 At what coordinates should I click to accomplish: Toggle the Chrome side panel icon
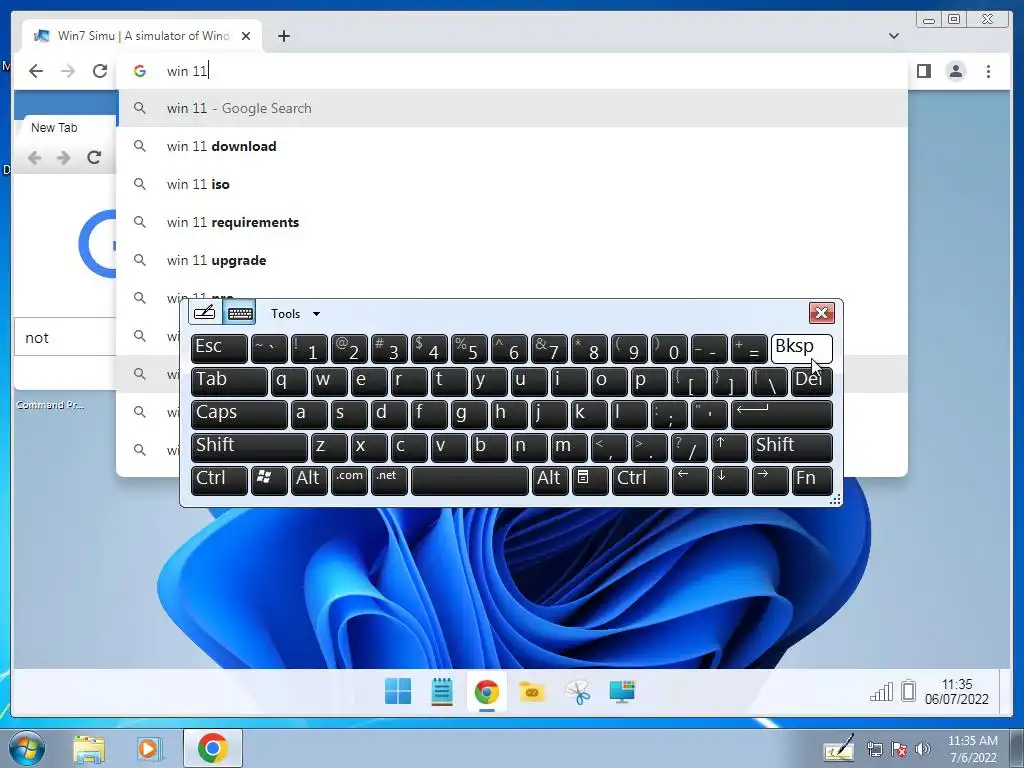pyautogui.click(x=923, y=71)
